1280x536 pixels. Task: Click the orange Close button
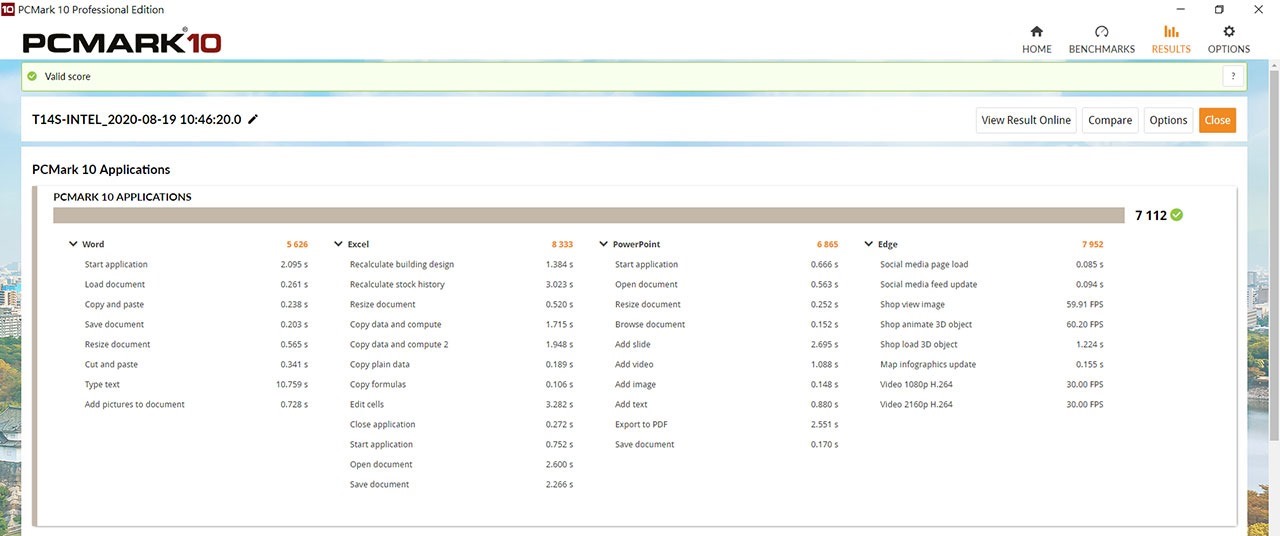point(1217,120)
